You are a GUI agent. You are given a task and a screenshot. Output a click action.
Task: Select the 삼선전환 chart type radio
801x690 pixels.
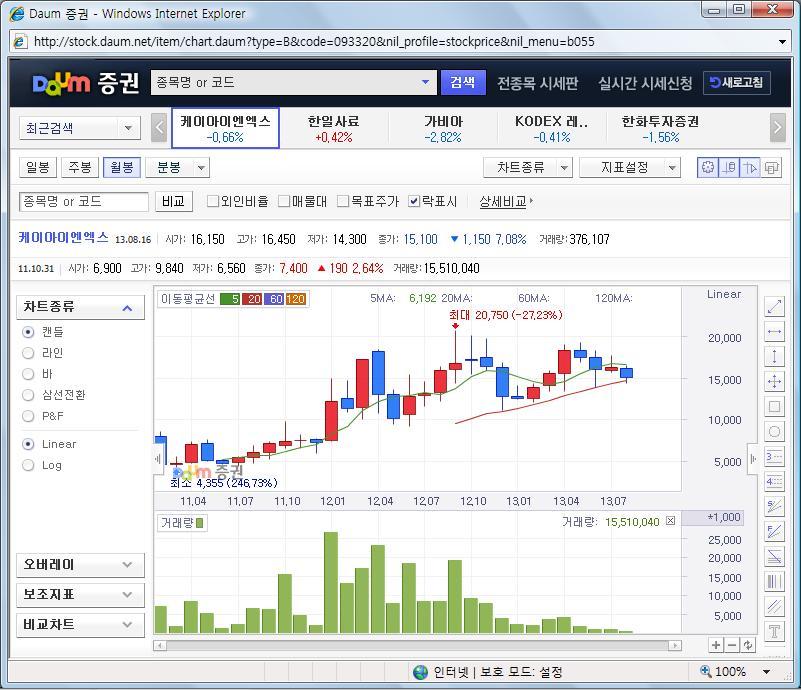[x=29, y=395]
